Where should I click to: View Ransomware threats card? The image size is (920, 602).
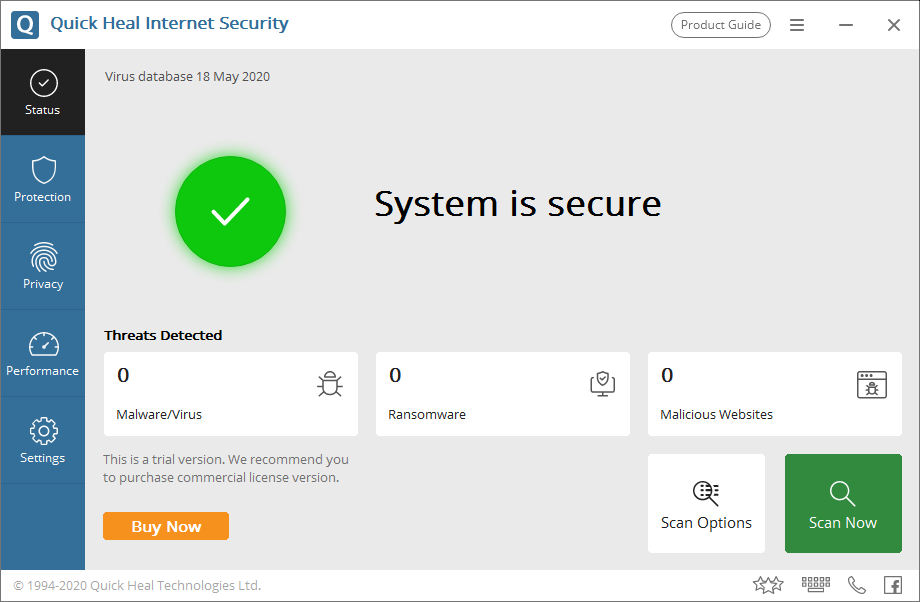pyautogui.click(x=502, y=393)
